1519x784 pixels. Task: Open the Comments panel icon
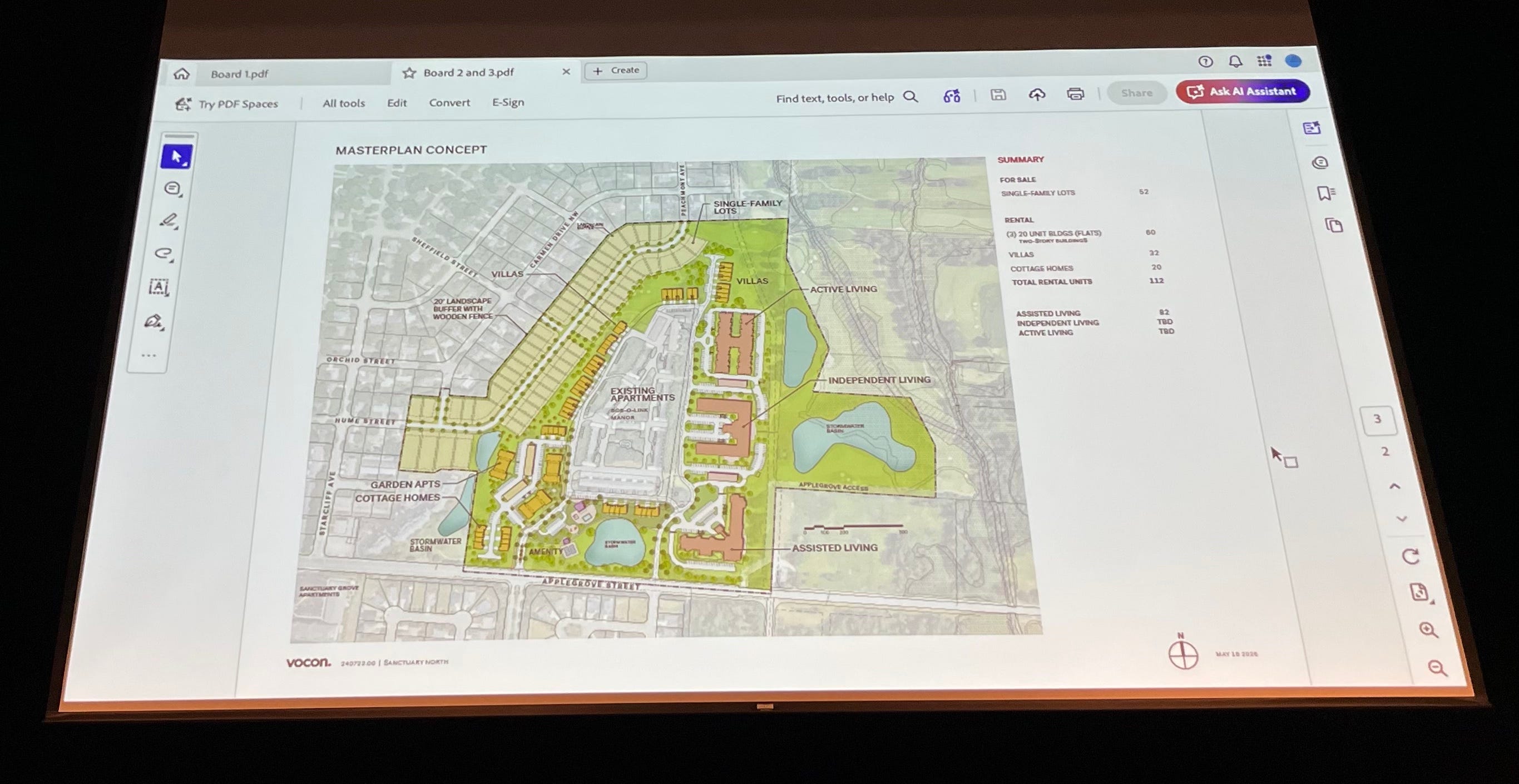tap(1320, 162)
